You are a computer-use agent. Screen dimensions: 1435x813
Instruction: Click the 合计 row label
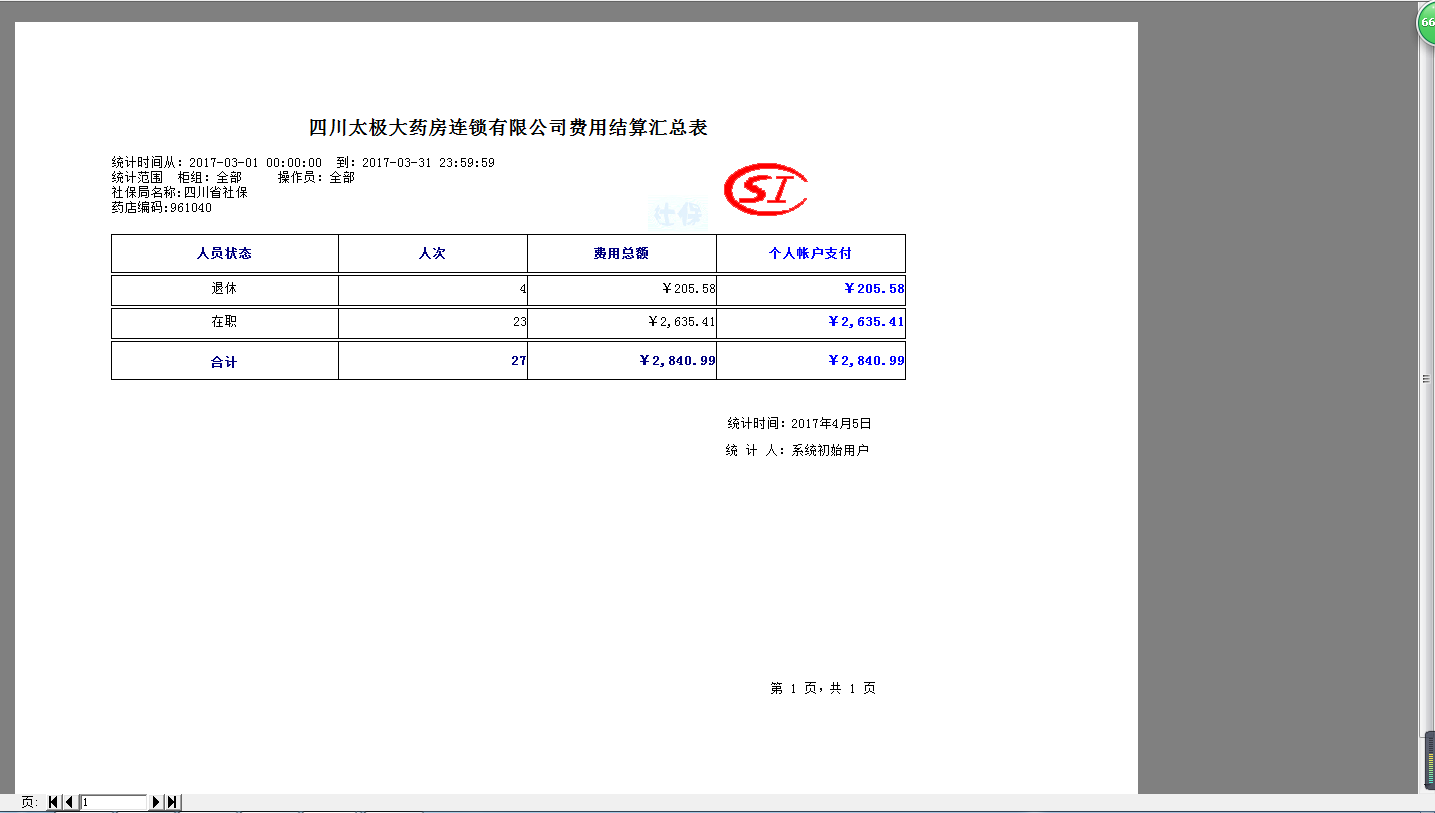click(x=224, y=362)
